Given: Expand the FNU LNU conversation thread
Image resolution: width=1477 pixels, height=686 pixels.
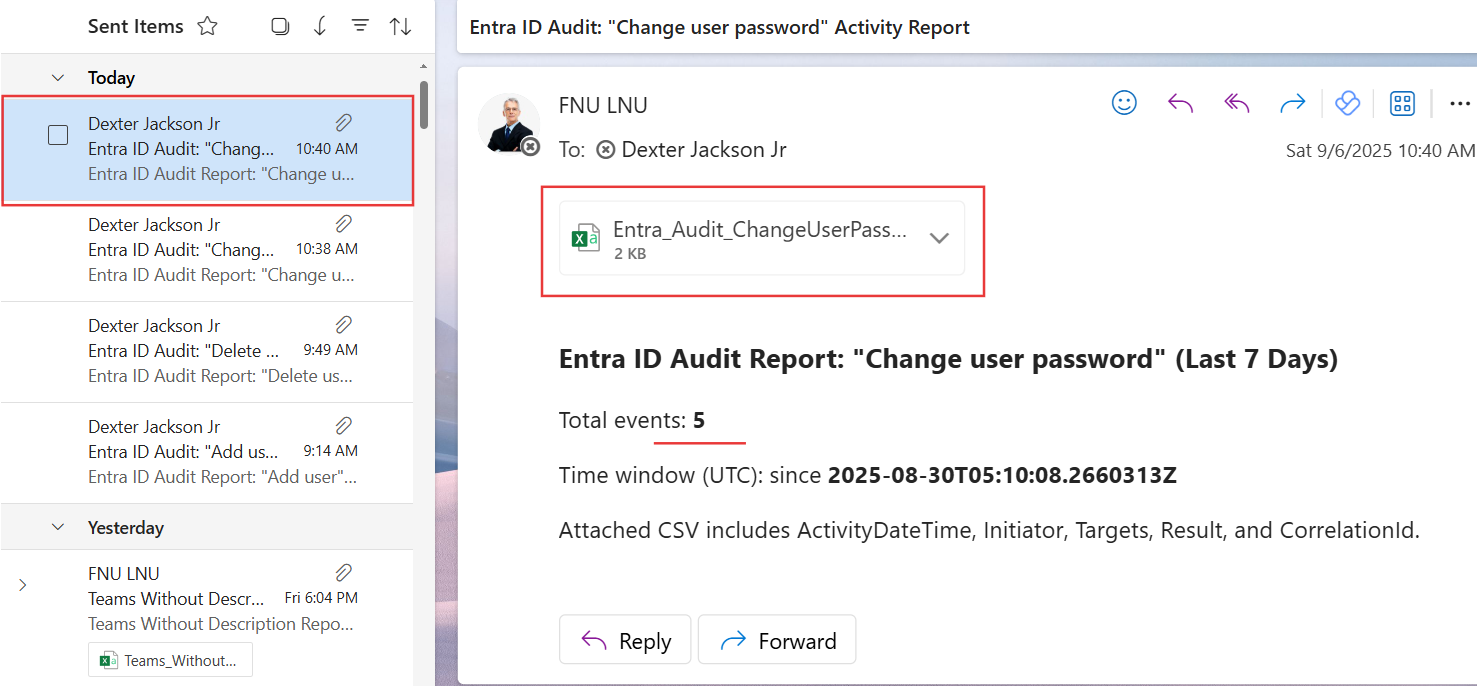Looking at the screenshot, I should pyautogui.click(x=22, y=585).
